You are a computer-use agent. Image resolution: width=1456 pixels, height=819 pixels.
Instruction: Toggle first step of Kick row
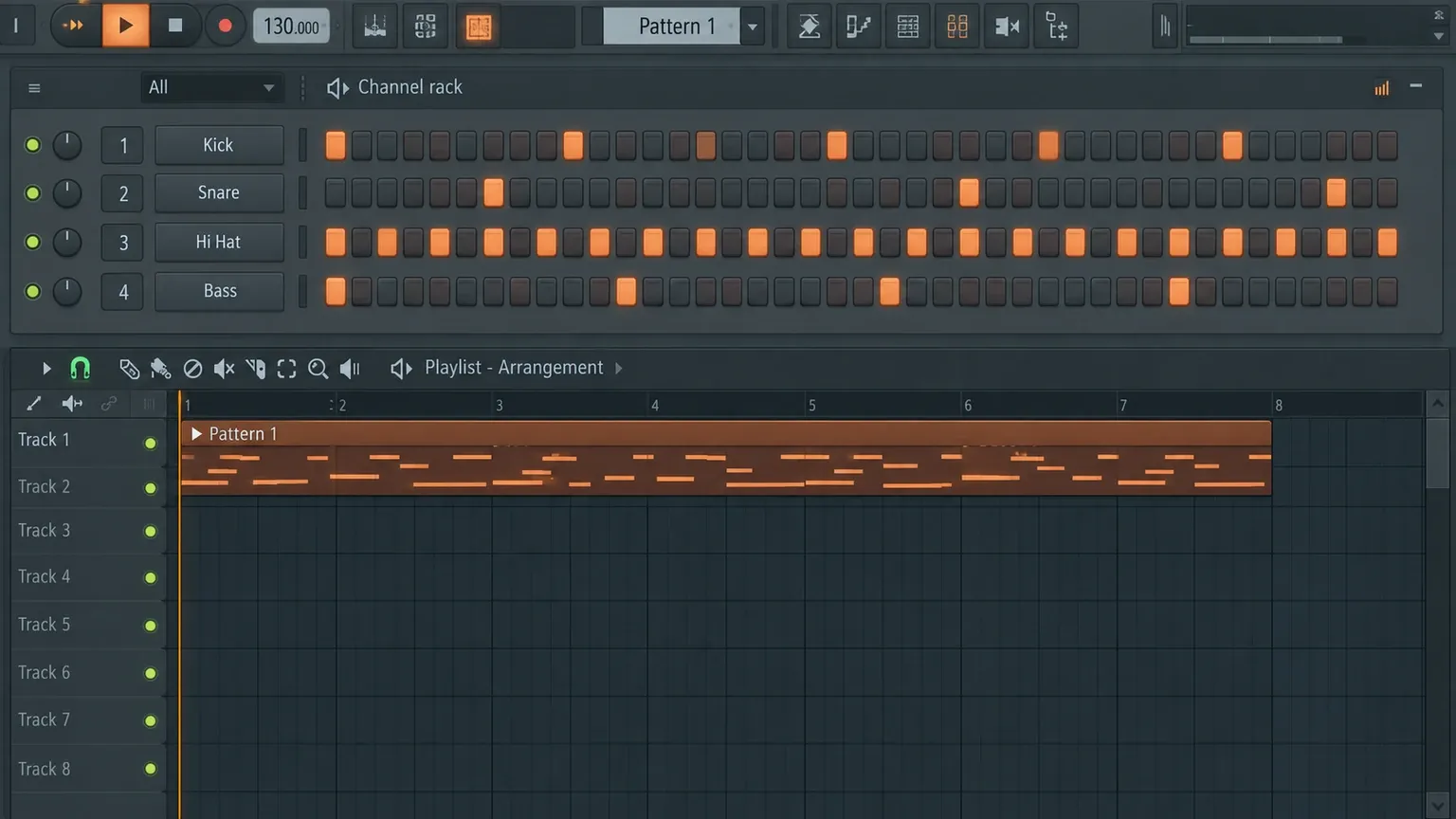click(336, 145)
